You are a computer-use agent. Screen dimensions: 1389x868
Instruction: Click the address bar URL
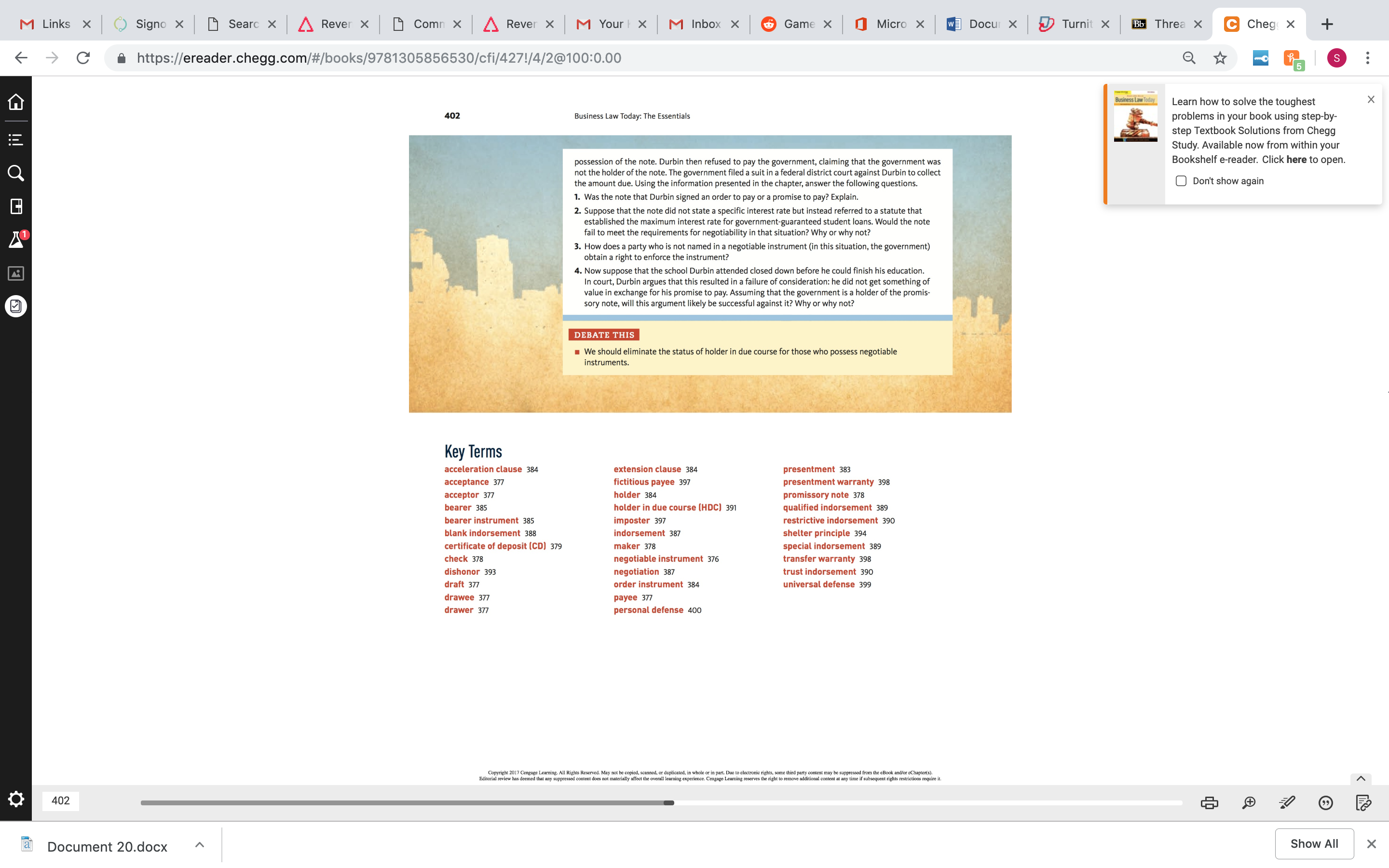pyautogui.click(x=379, y=58)
